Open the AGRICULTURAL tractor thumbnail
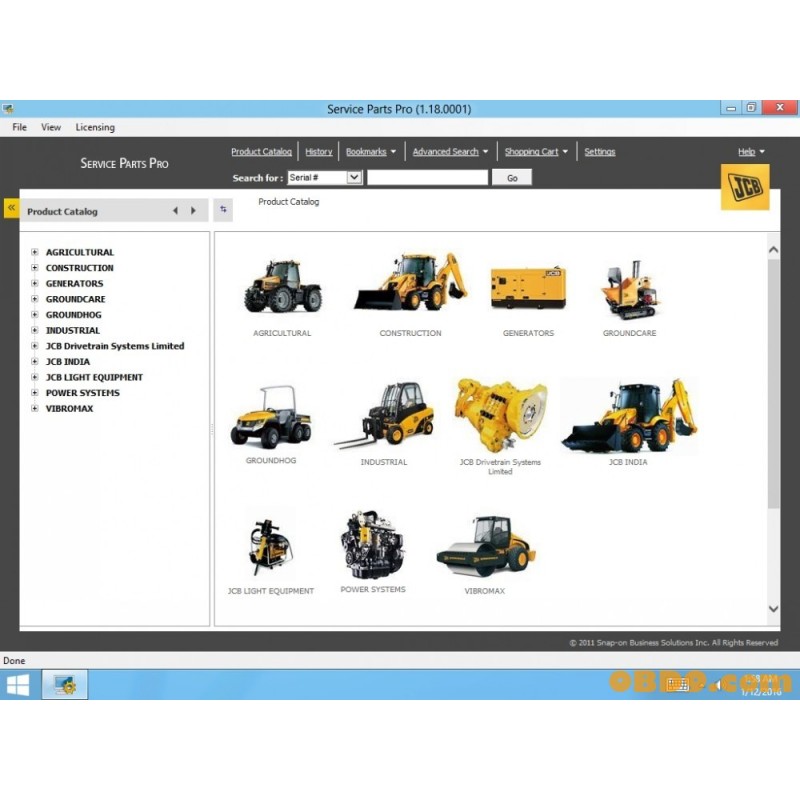800x800 pixels. (x=282, y=287)
